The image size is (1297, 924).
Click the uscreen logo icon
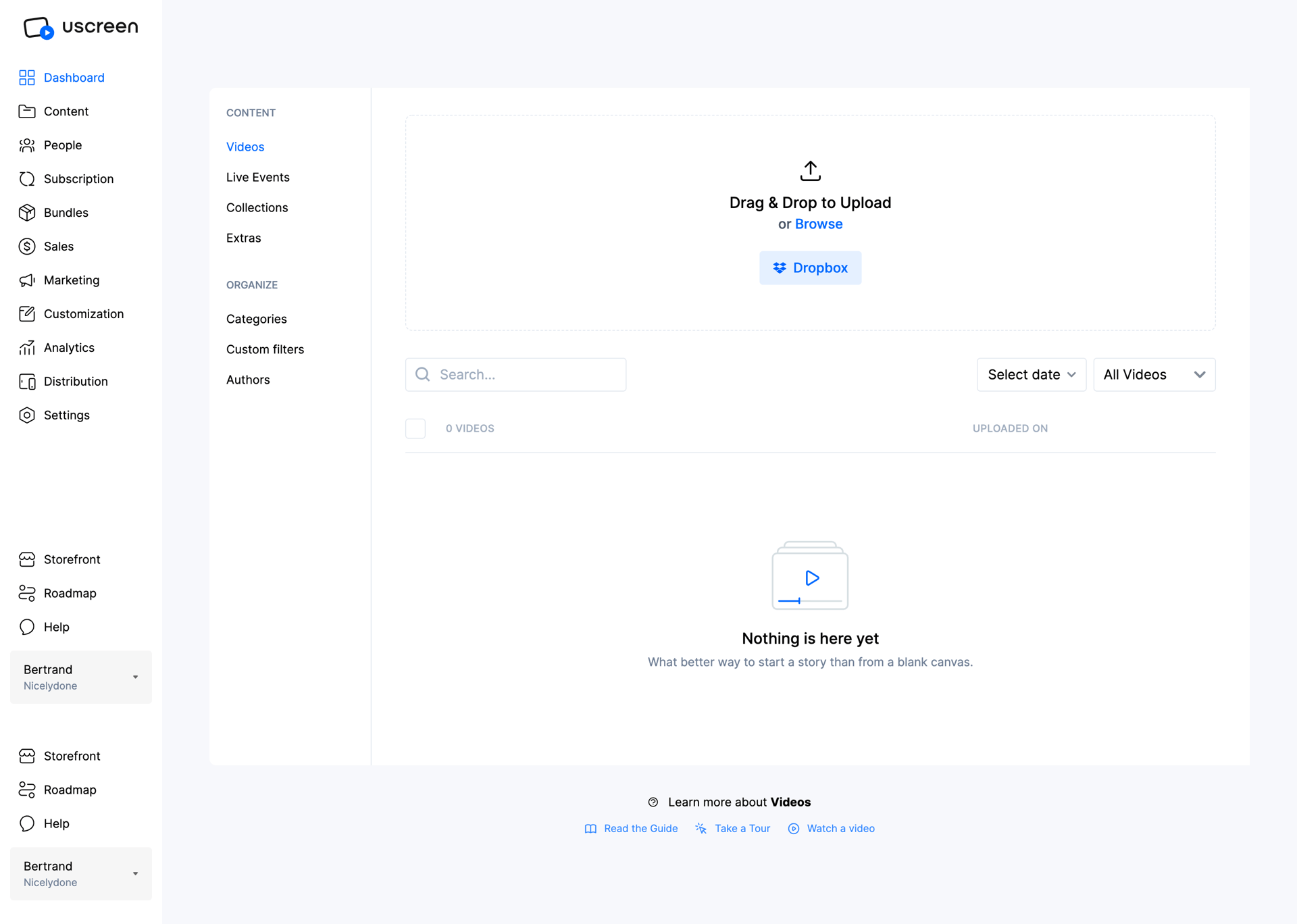tap(37, 27)
